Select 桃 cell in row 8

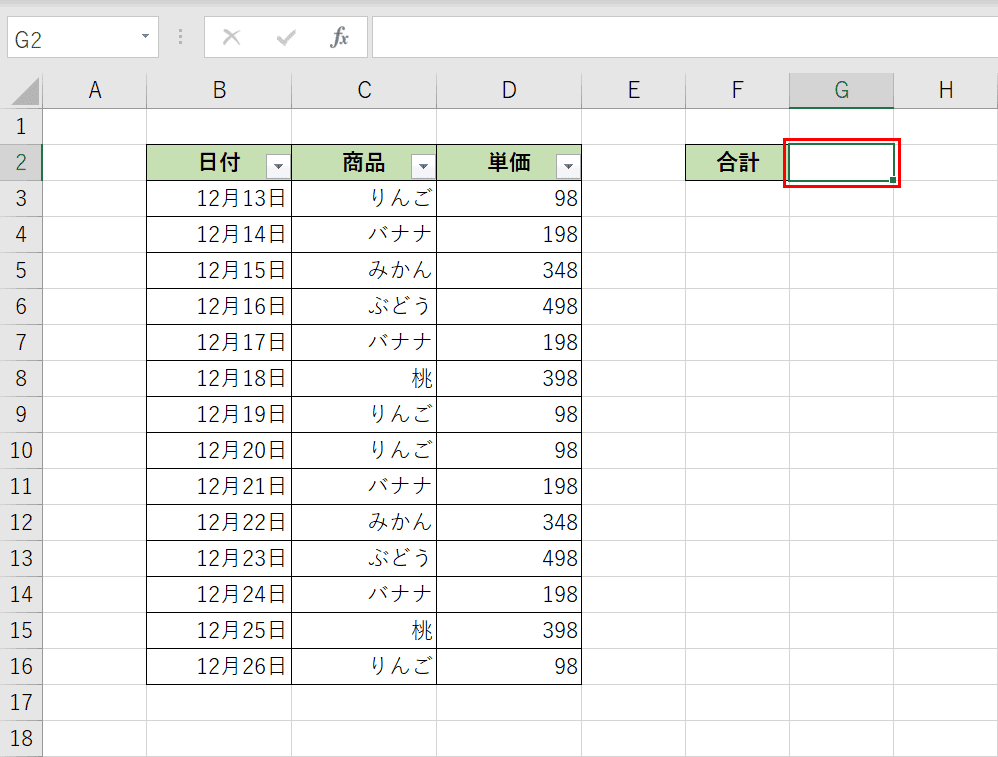click(364, 379)
